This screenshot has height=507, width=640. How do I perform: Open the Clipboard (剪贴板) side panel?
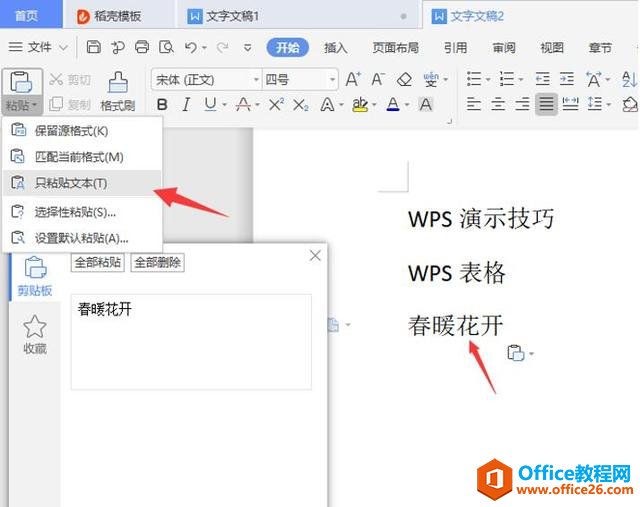(x=35, y=276)
